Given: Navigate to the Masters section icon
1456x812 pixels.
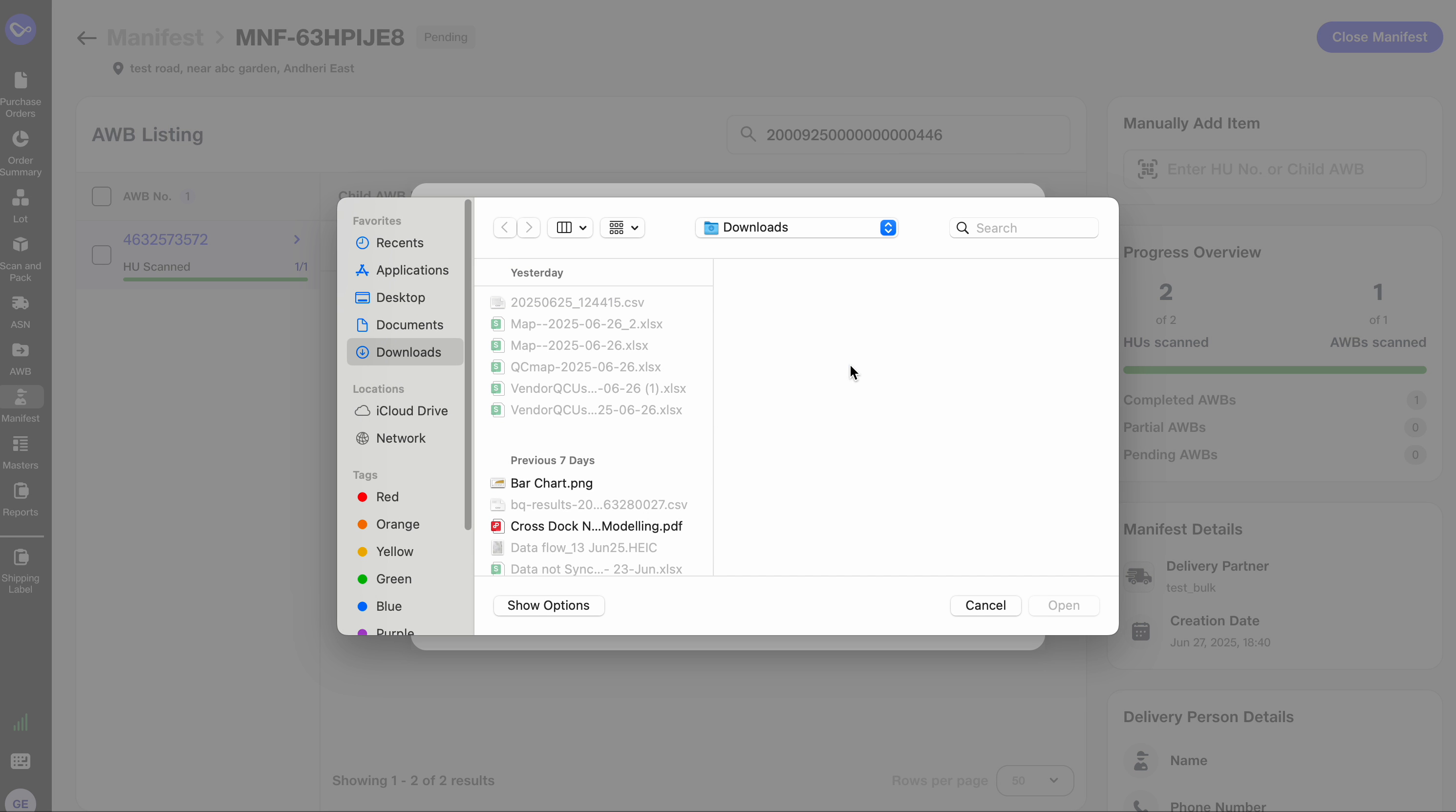Looking at the screenshot, I should 21,448.
